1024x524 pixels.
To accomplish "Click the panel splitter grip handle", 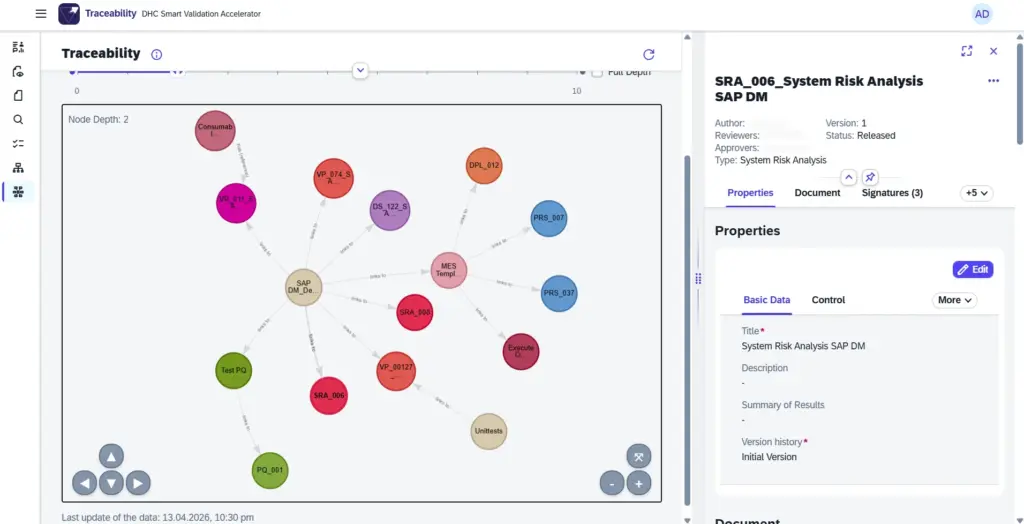I will click(698, 279).
